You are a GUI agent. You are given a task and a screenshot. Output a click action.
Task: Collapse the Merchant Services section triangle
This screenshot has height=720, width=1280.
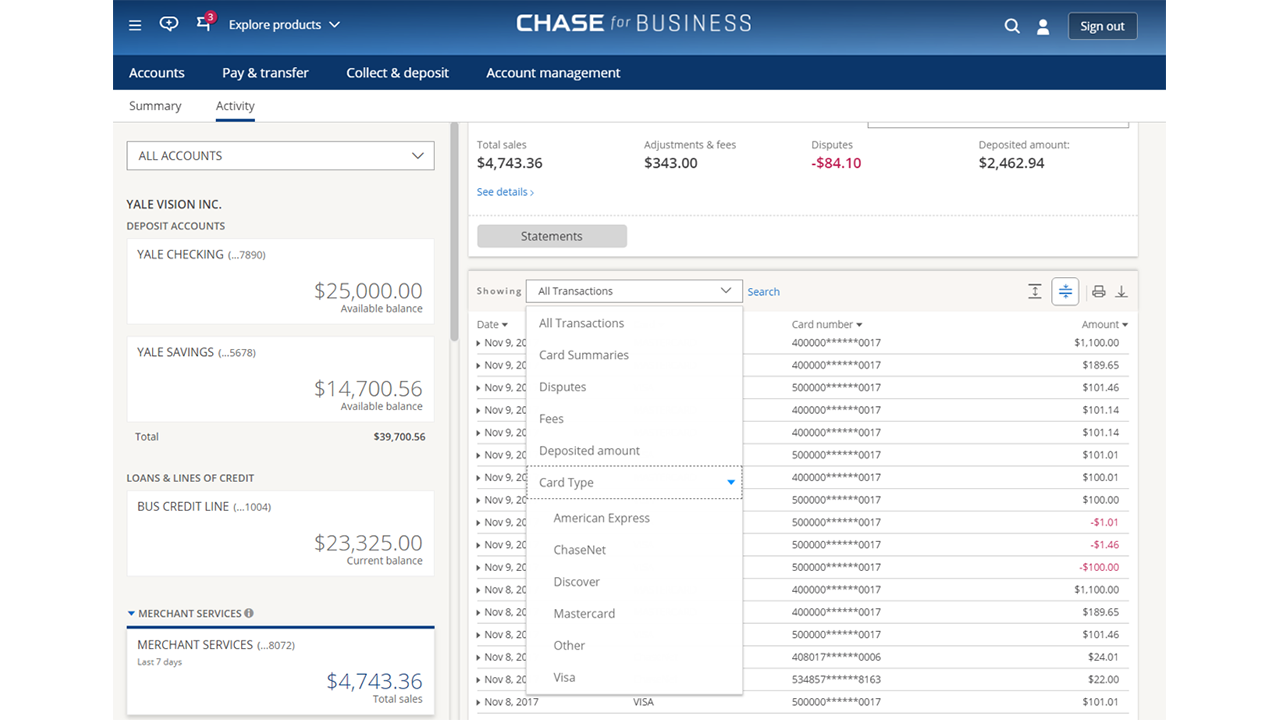pyautogui.click(x=131, y=613)
